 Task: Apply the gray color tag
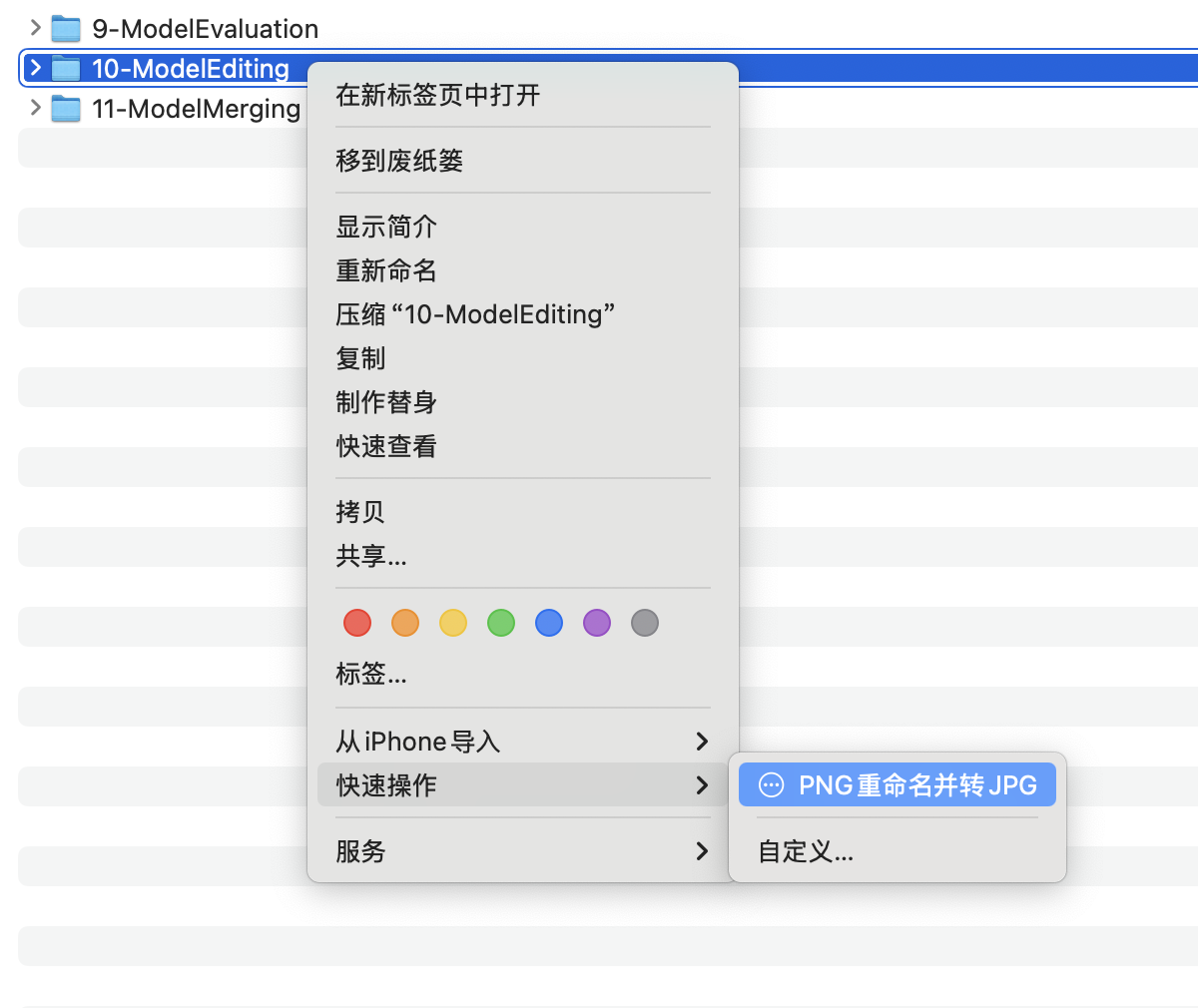click(x=645, y=623)
